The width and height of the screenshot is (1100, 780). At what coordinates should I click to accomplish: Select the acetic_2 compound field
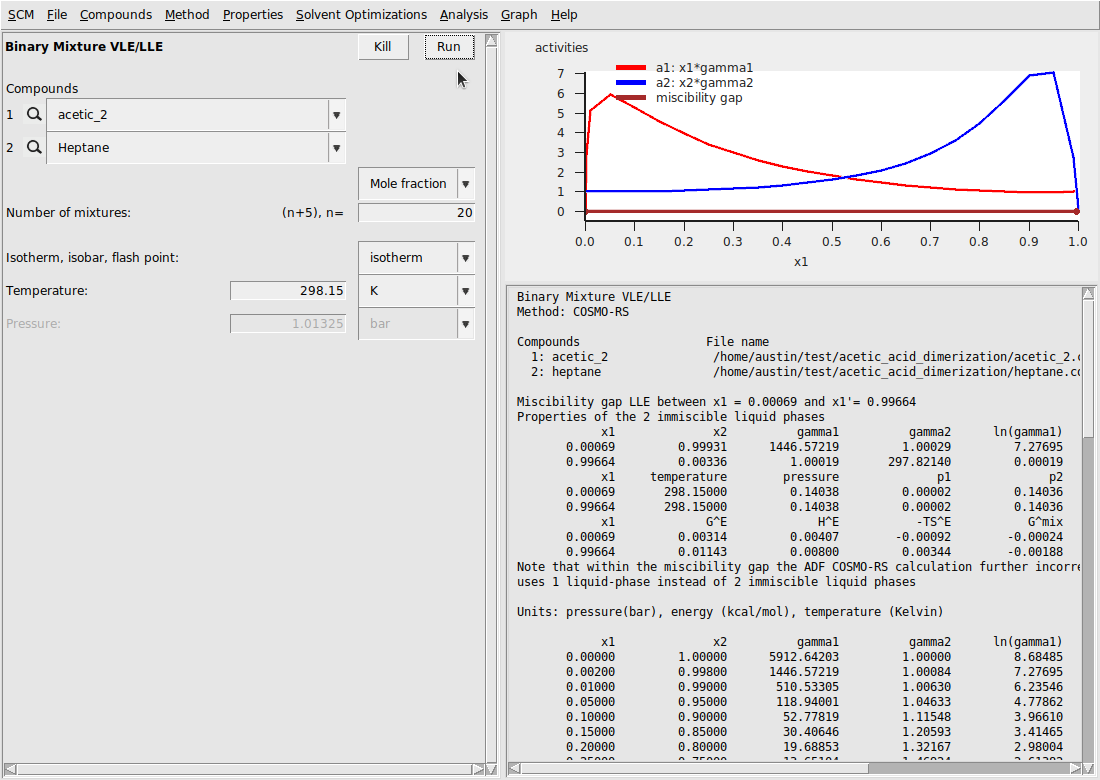tap(187, 115)
